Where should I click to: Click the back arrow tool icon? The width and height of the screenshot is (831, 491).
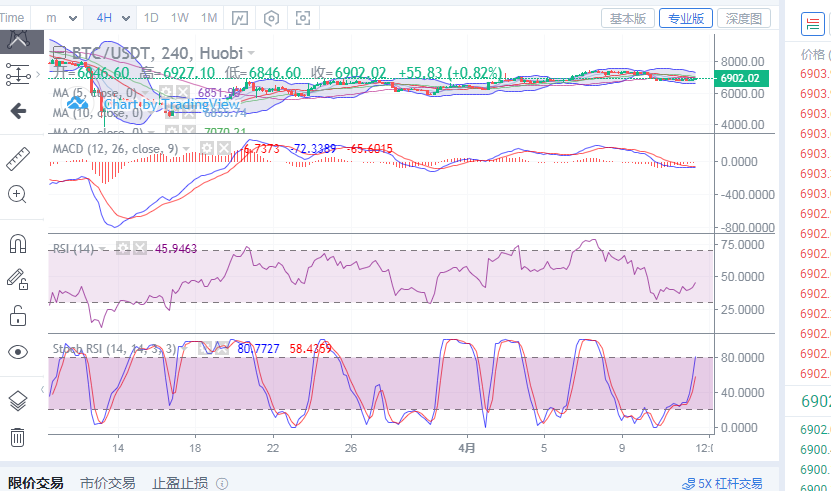(18, 111)
